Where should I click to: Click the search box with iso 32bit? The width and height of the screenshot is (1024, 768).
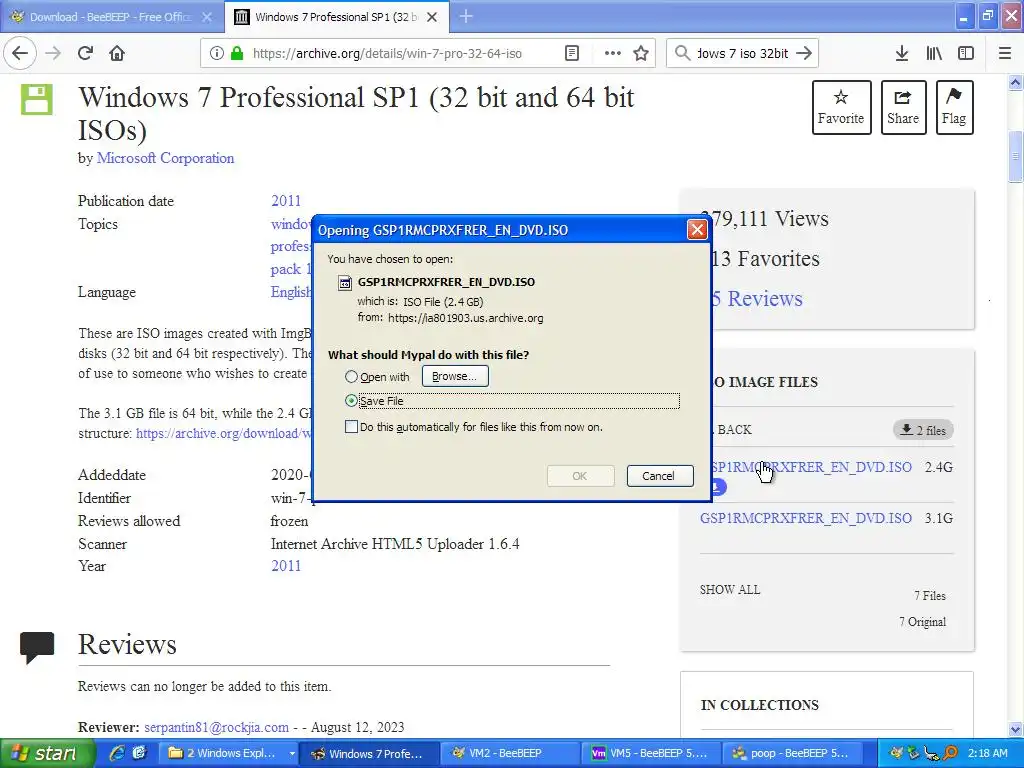743,54
